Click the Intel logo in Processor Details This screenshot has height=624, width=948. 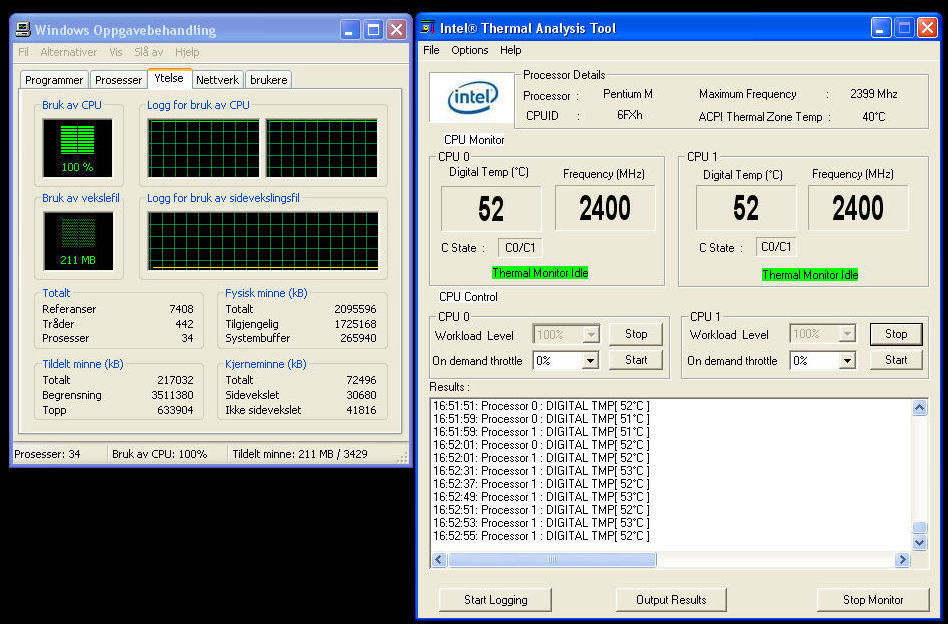click(x=472, y=97)
